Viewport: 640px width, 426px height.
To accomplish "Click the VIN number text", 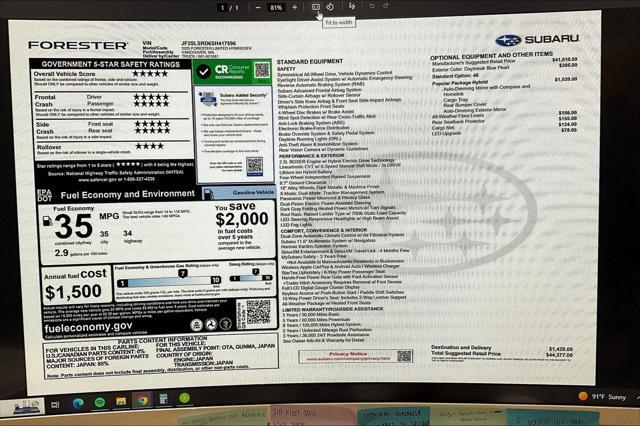I will 208,43.
